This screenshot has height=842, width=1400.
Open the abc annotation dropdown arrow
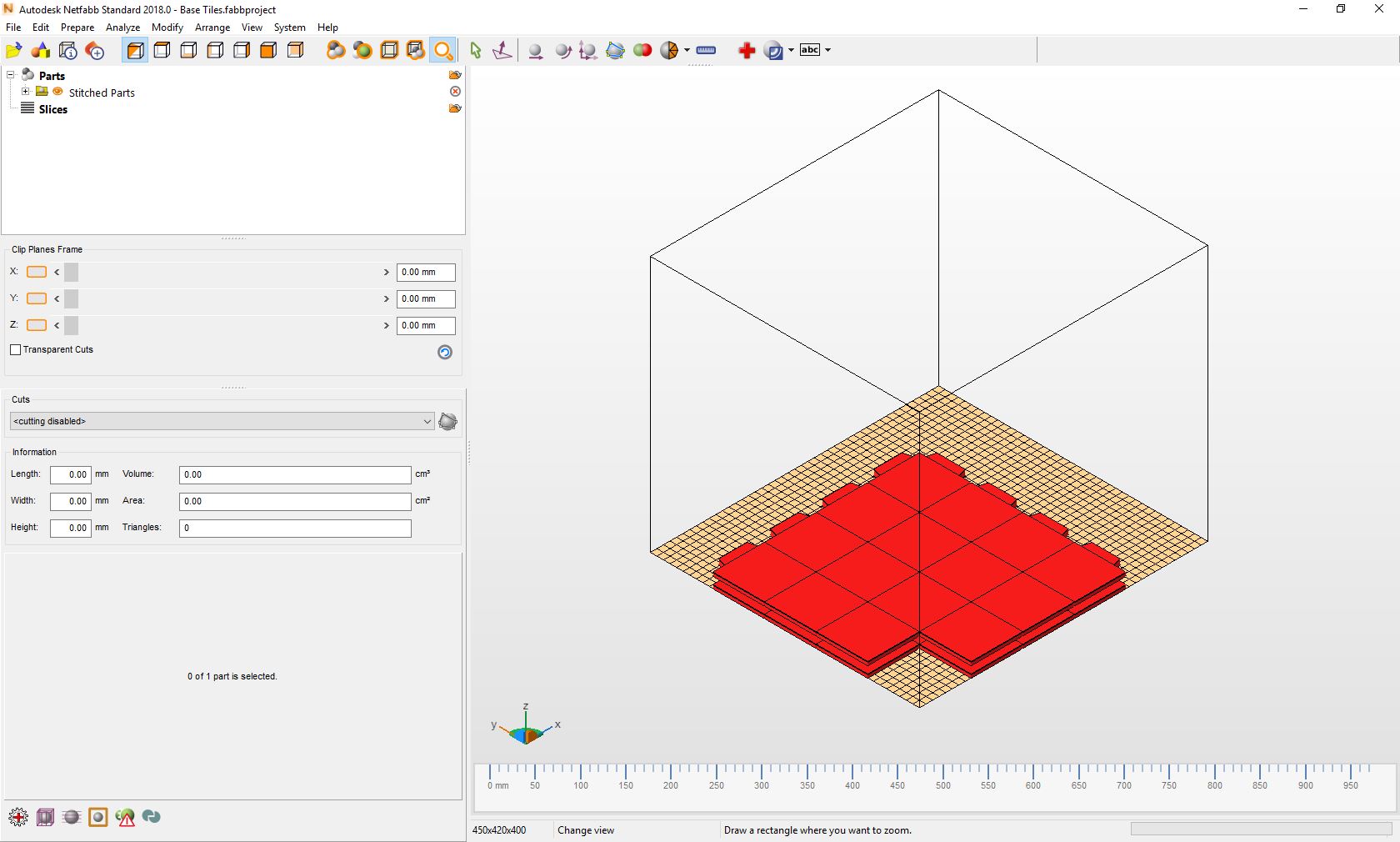tap(827, 50)
